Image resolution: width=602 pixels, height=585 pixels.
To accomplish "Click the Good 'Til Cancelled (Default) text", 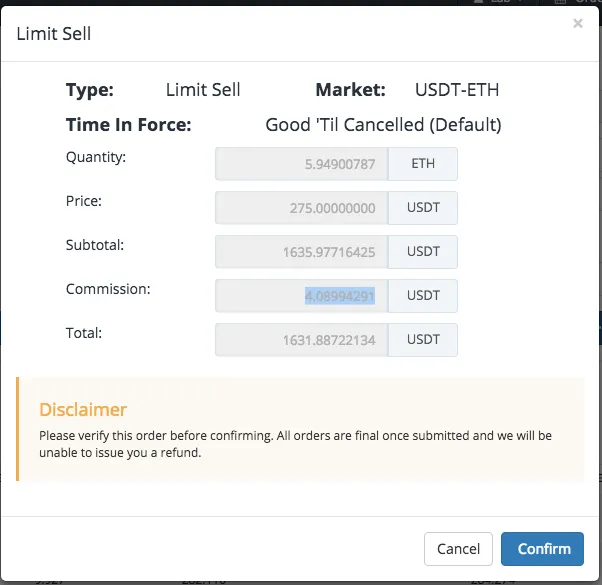I will (x=383, y=125).
